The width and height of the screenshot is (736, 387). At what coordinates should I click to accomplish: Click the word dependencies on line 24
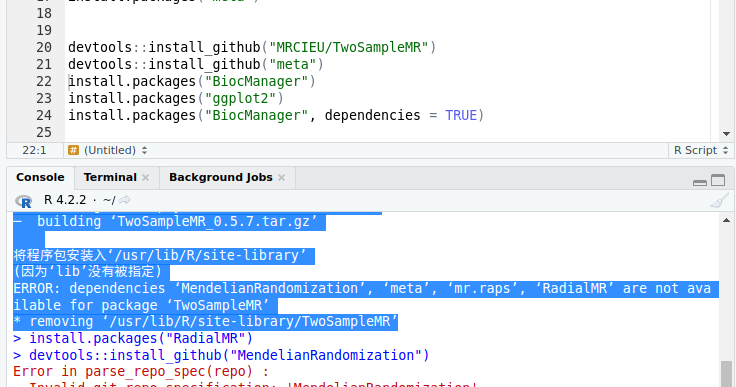(373, 115)
